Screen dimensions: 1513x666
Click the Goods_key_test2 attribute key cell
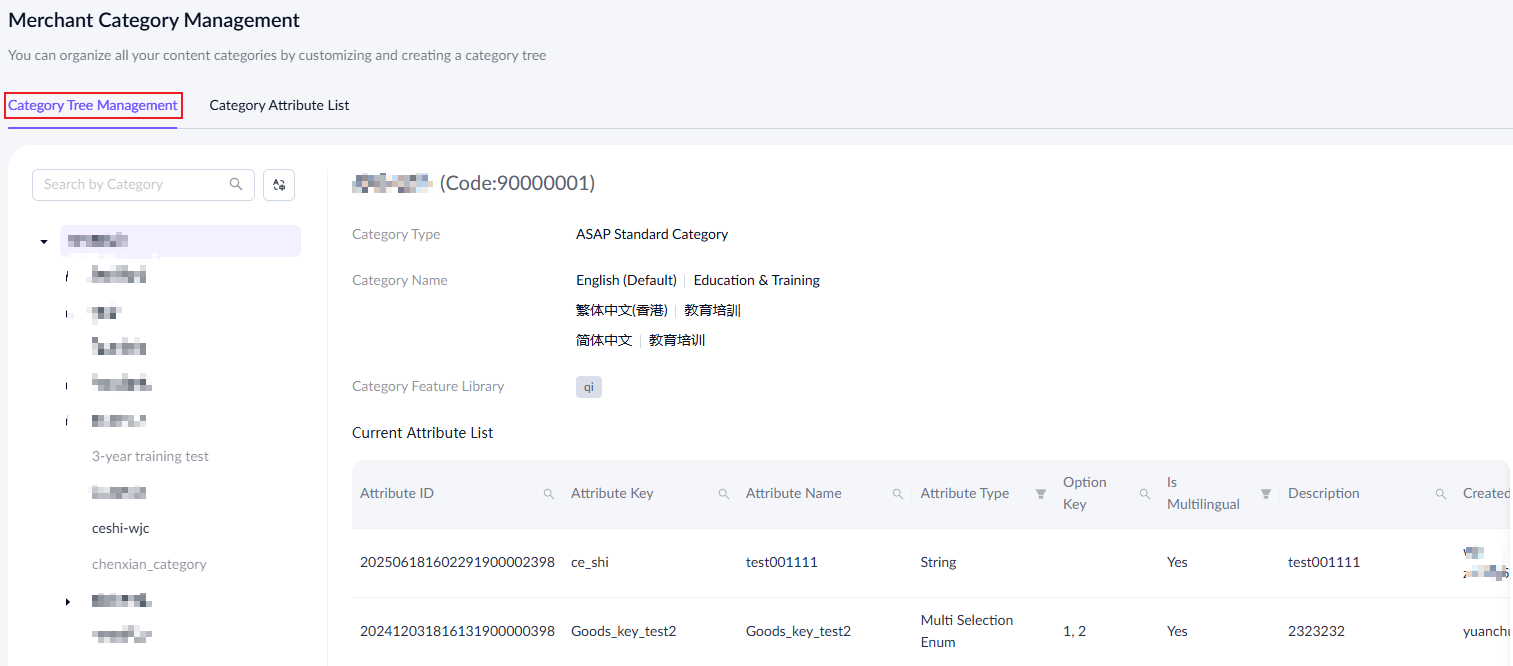pos(623,631)
